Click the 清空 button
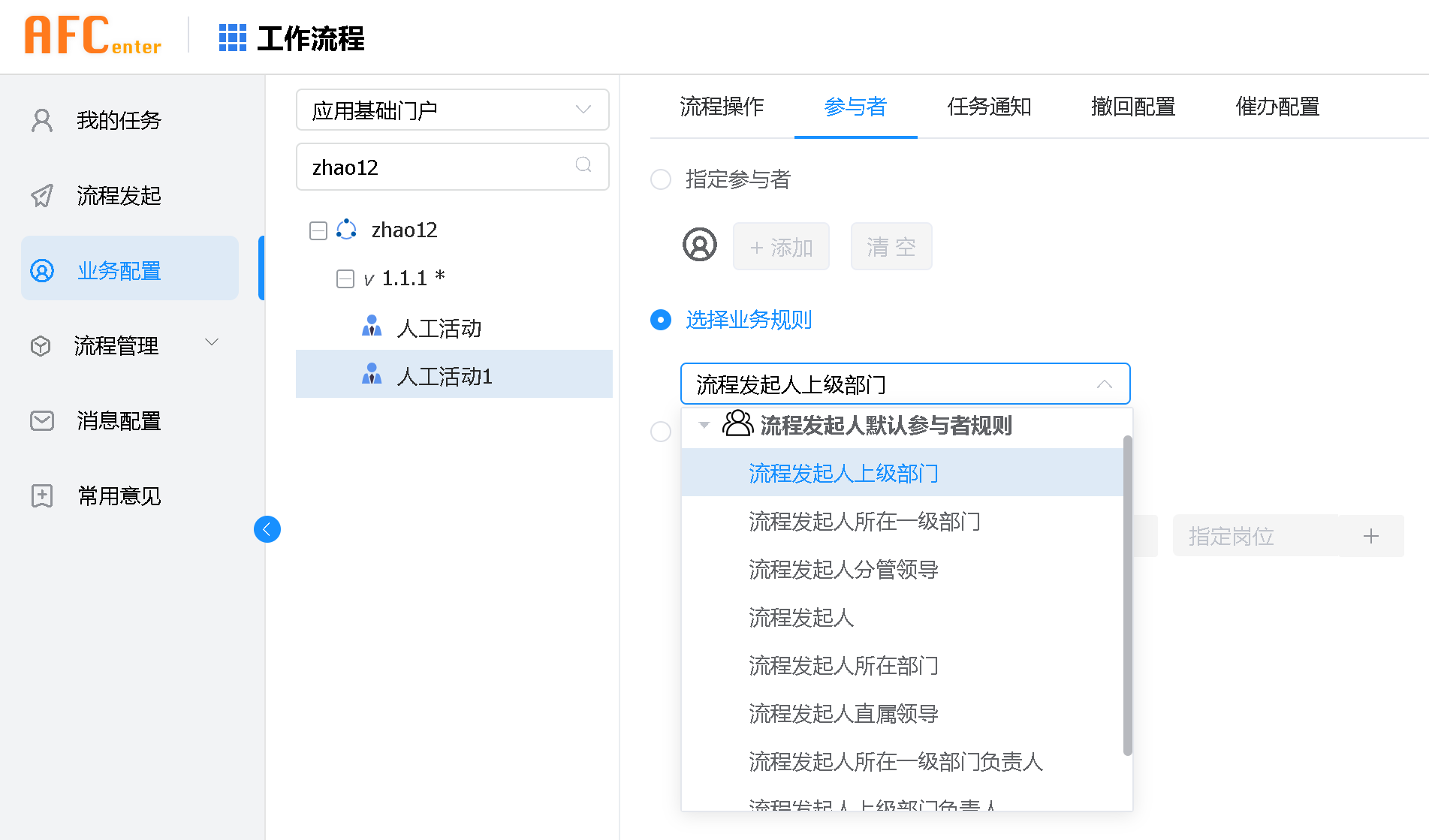Image resolution: width=1429 pixels, height=840 pixels. (x=891, y=246)
